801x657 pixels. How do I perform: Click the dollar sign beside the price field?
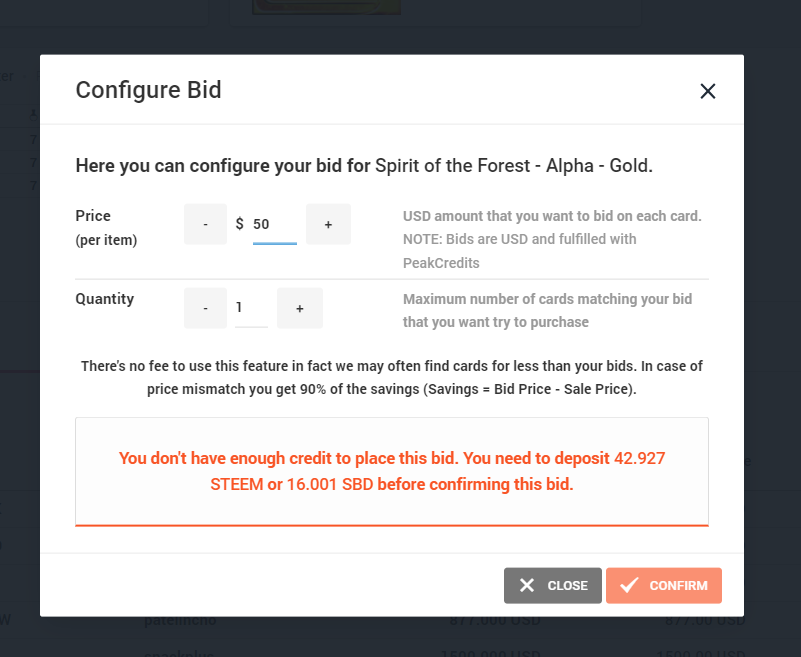pos(240,224)
